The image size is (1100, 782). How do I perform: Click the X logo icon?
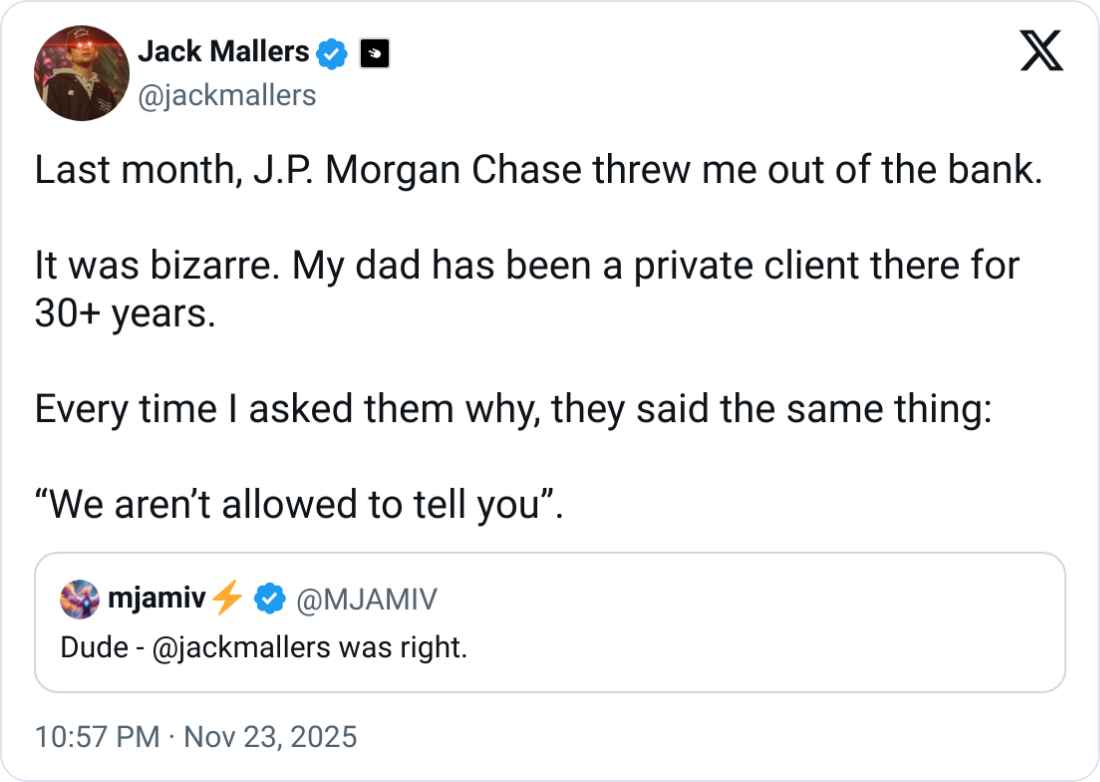(1041, 53)
